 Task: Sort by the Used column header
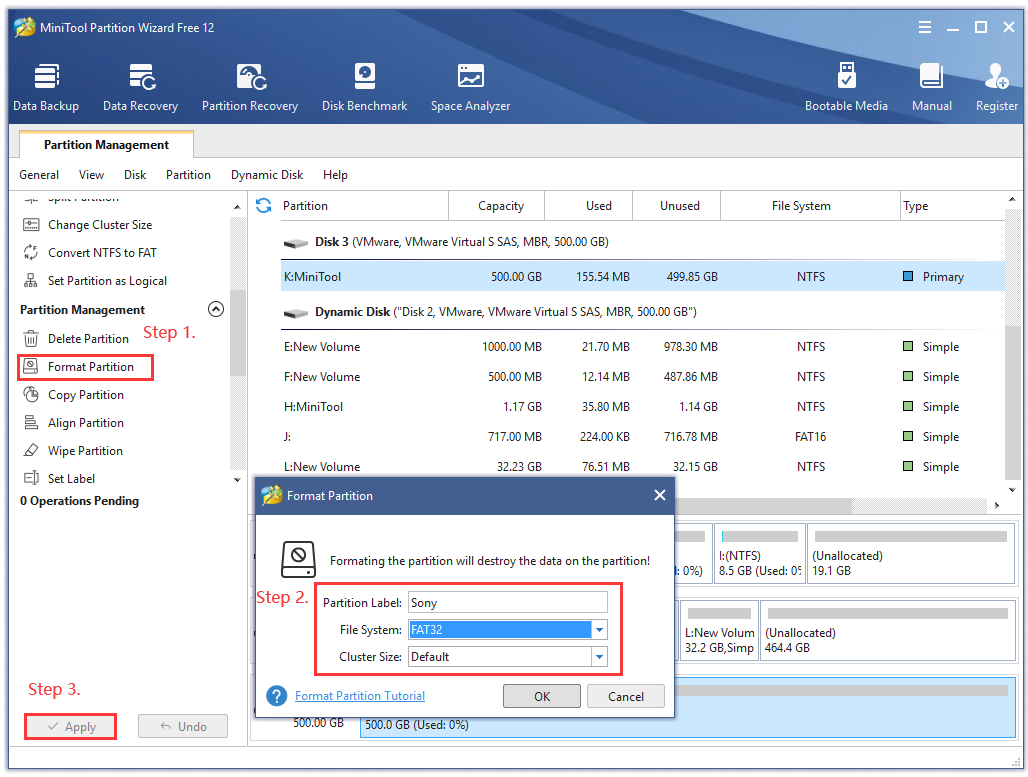point(589,206)
